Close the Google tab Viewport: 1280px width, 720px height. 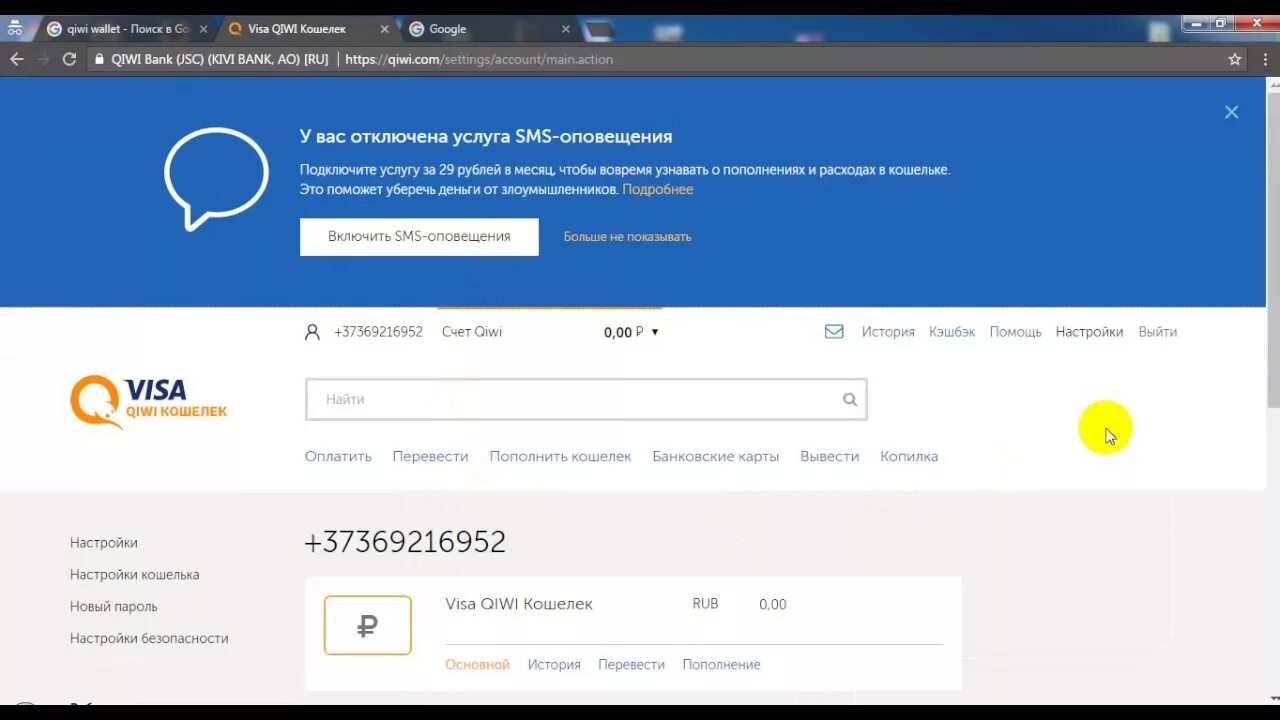click(565, 29)
